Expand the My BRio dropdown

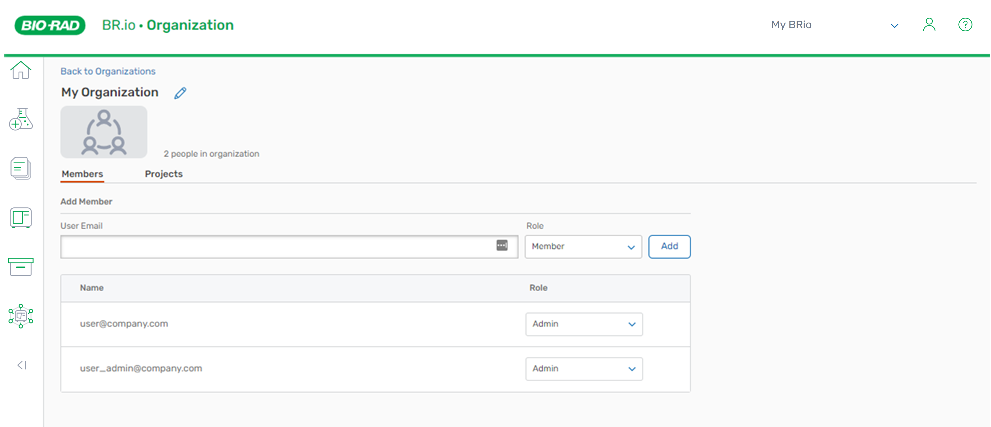point(835,25)
